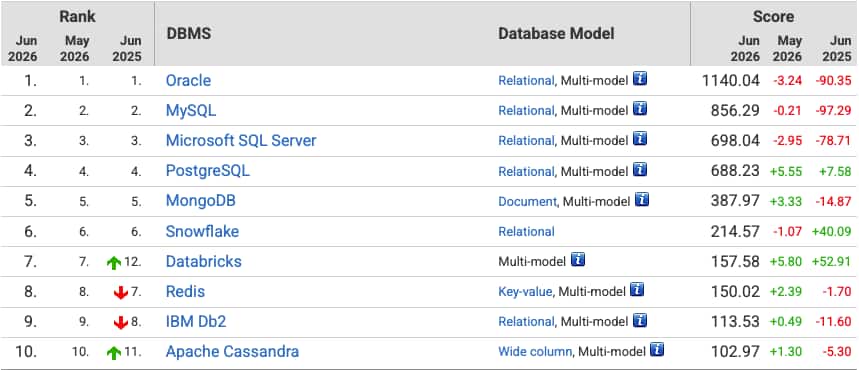The height and width of the screenshot is (370, 859).
Task: Click the Wide column link for Cassandra
Action: pos(535,351)
